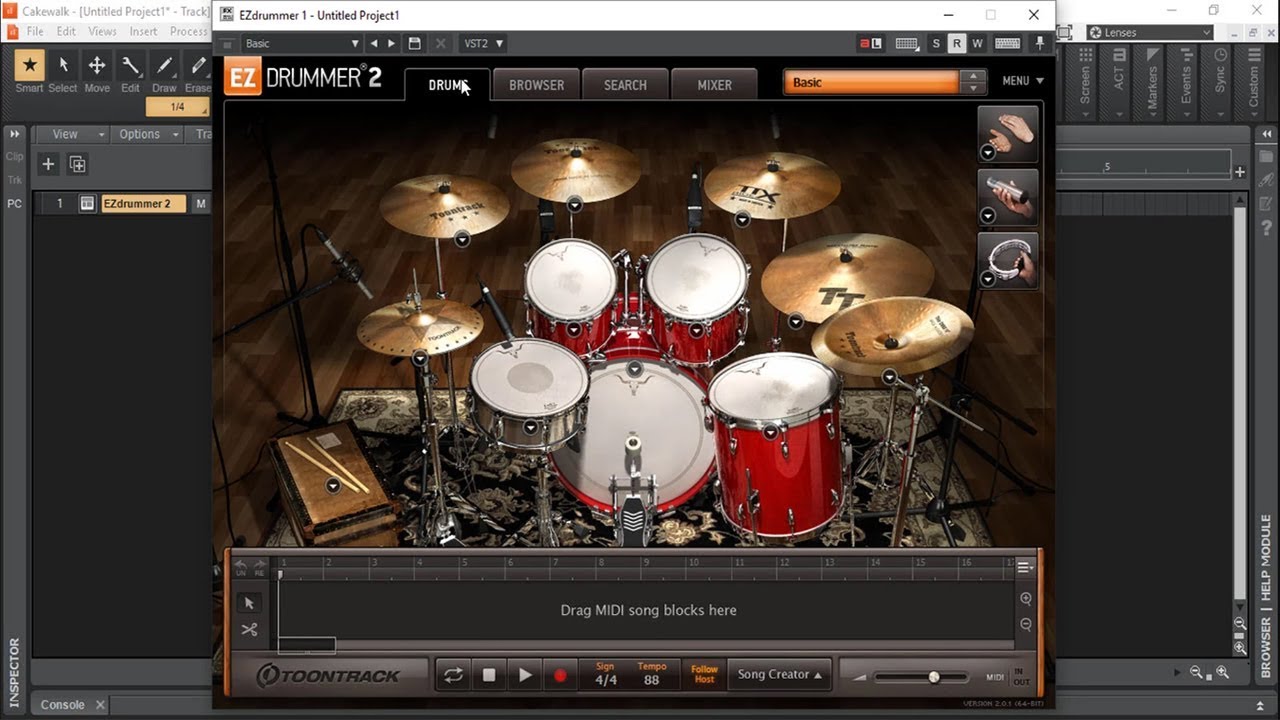The image size is (1280, 720).
Task: Toggle the Follow Host button
Action: pyautogui.click(x=704, y=675)
